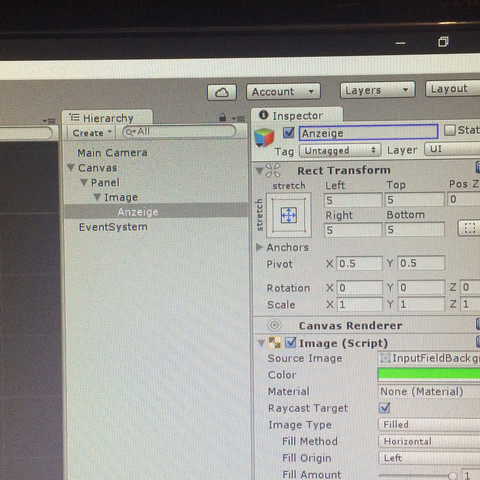The image size is (480, 480).
Task: Open the Image (Script) help icon
Action: point(478,341)
